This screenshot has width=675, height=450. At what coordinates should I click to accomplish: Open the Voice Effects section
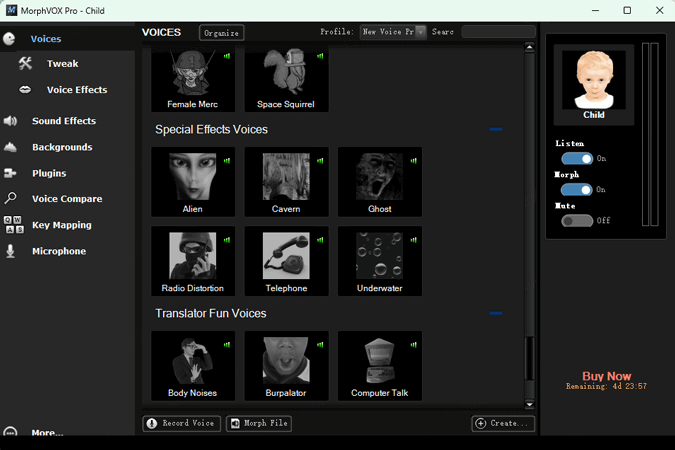coord(77,90)
